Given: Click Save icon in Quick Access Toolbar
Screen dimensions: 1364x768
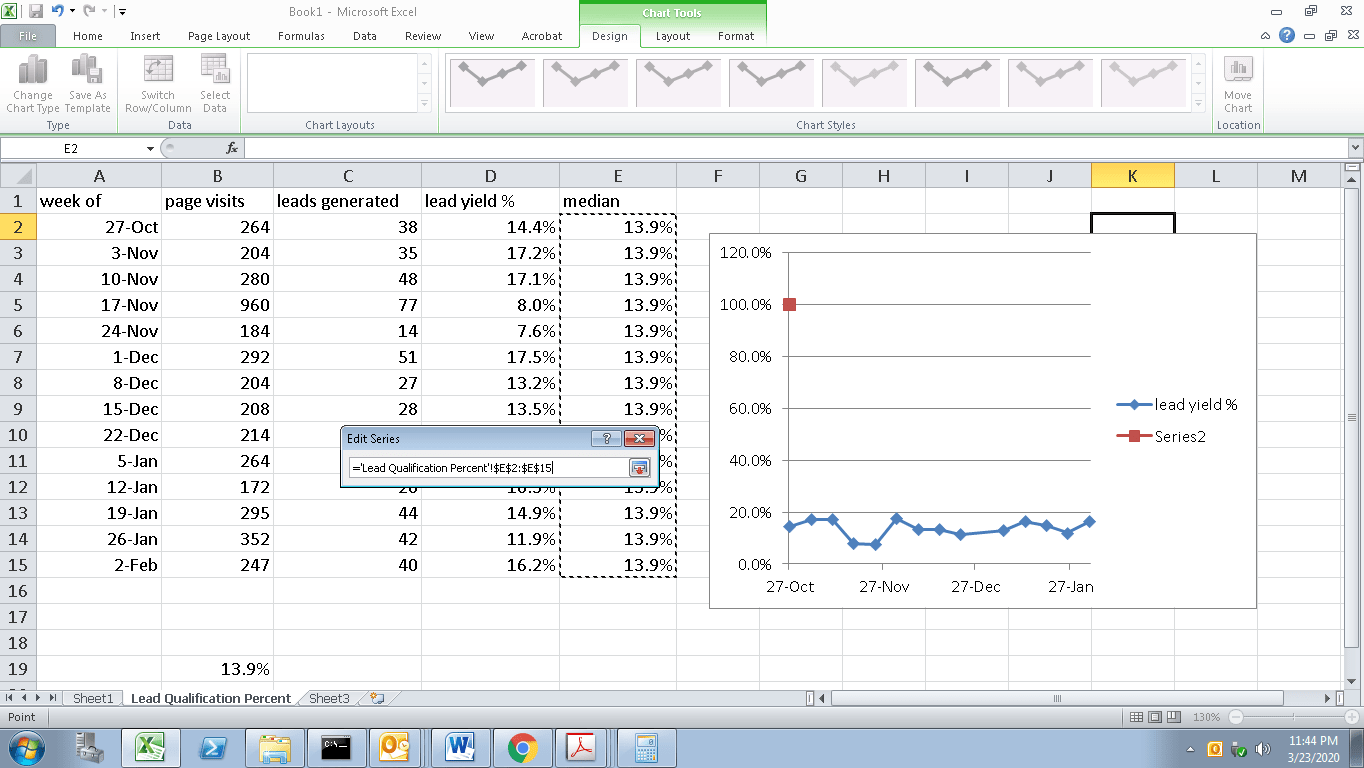Looking at the screenshot, I should click(36, 11).
